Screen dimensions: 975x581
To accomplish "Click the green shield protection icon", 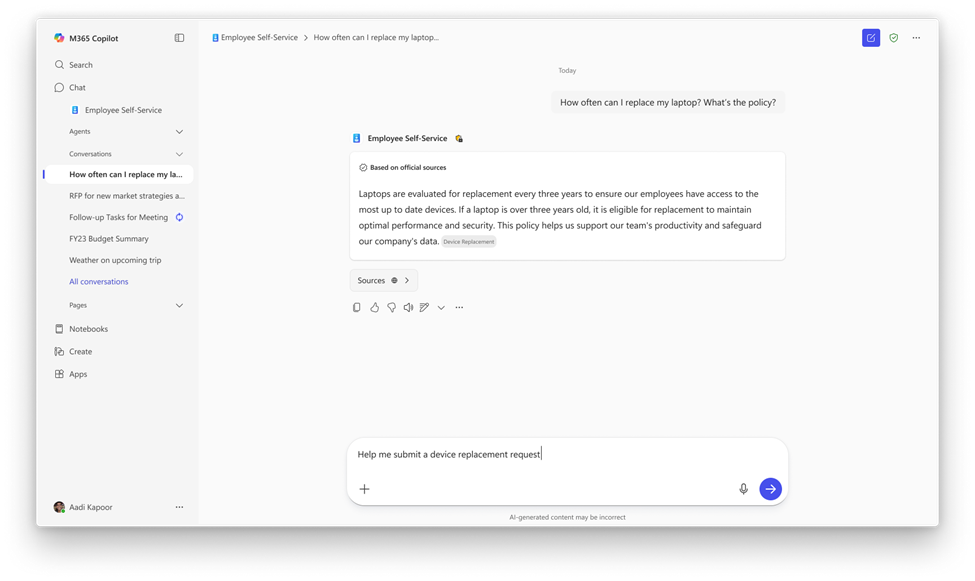I will pyautogui.click(x=894, y=38).
